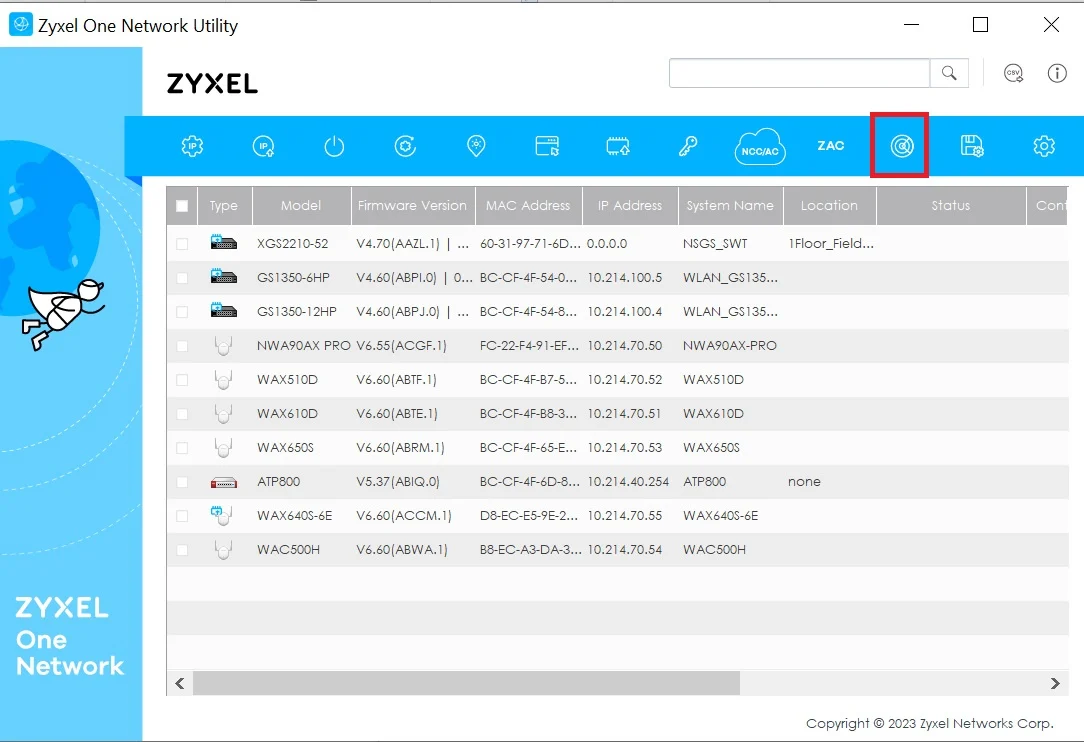Click the WAX650S system name cell

tap(711, 447)
